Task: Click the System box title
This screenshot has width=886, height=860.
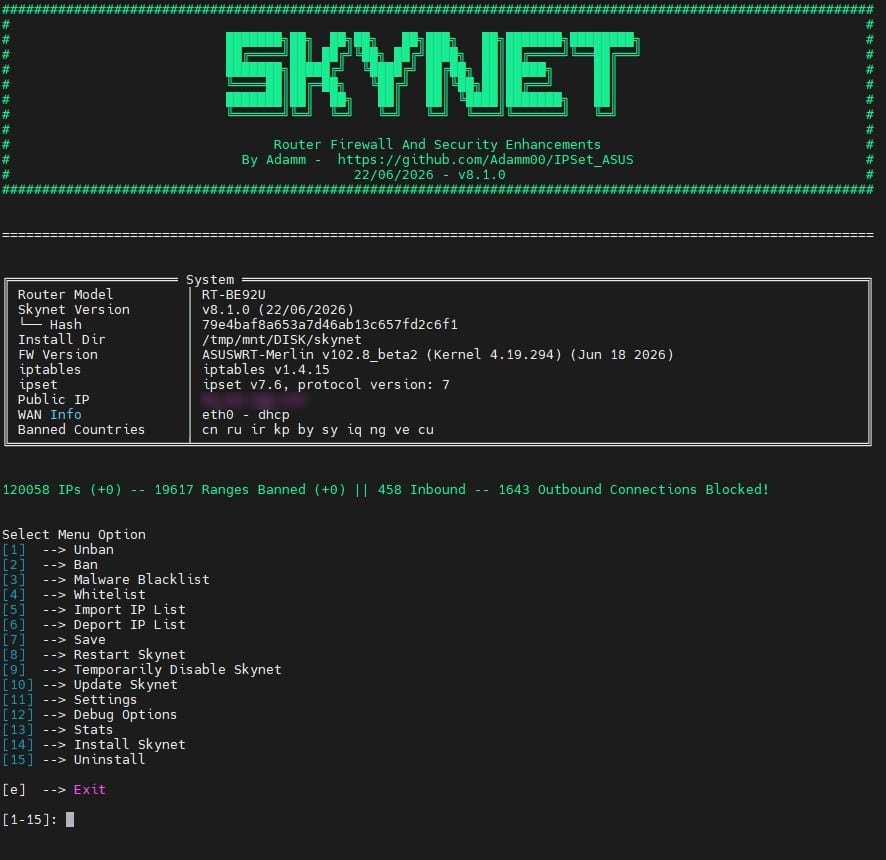Action: tap(210, 279)
